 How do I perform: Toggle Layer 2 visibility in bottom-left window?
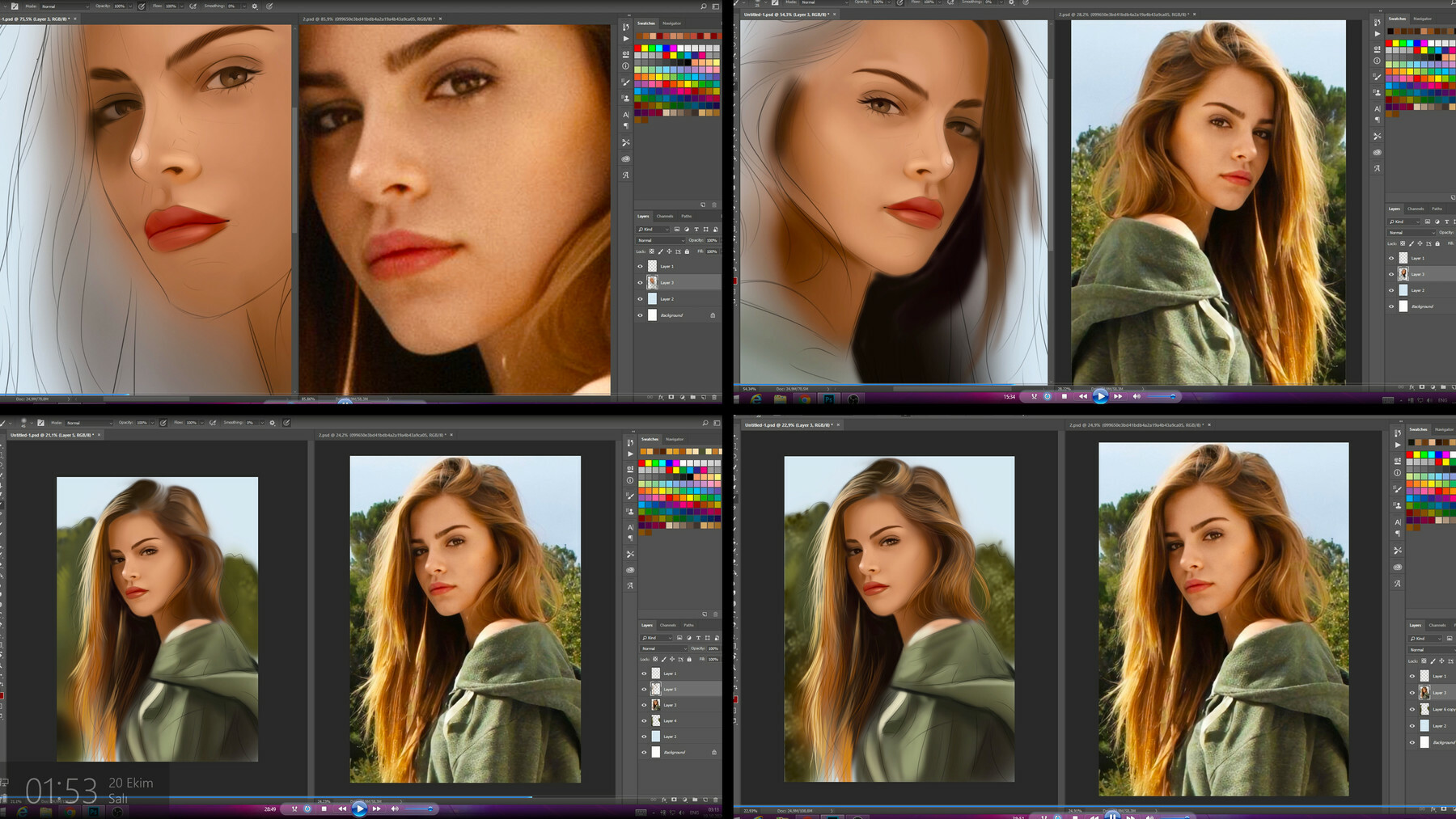[645, 737]
